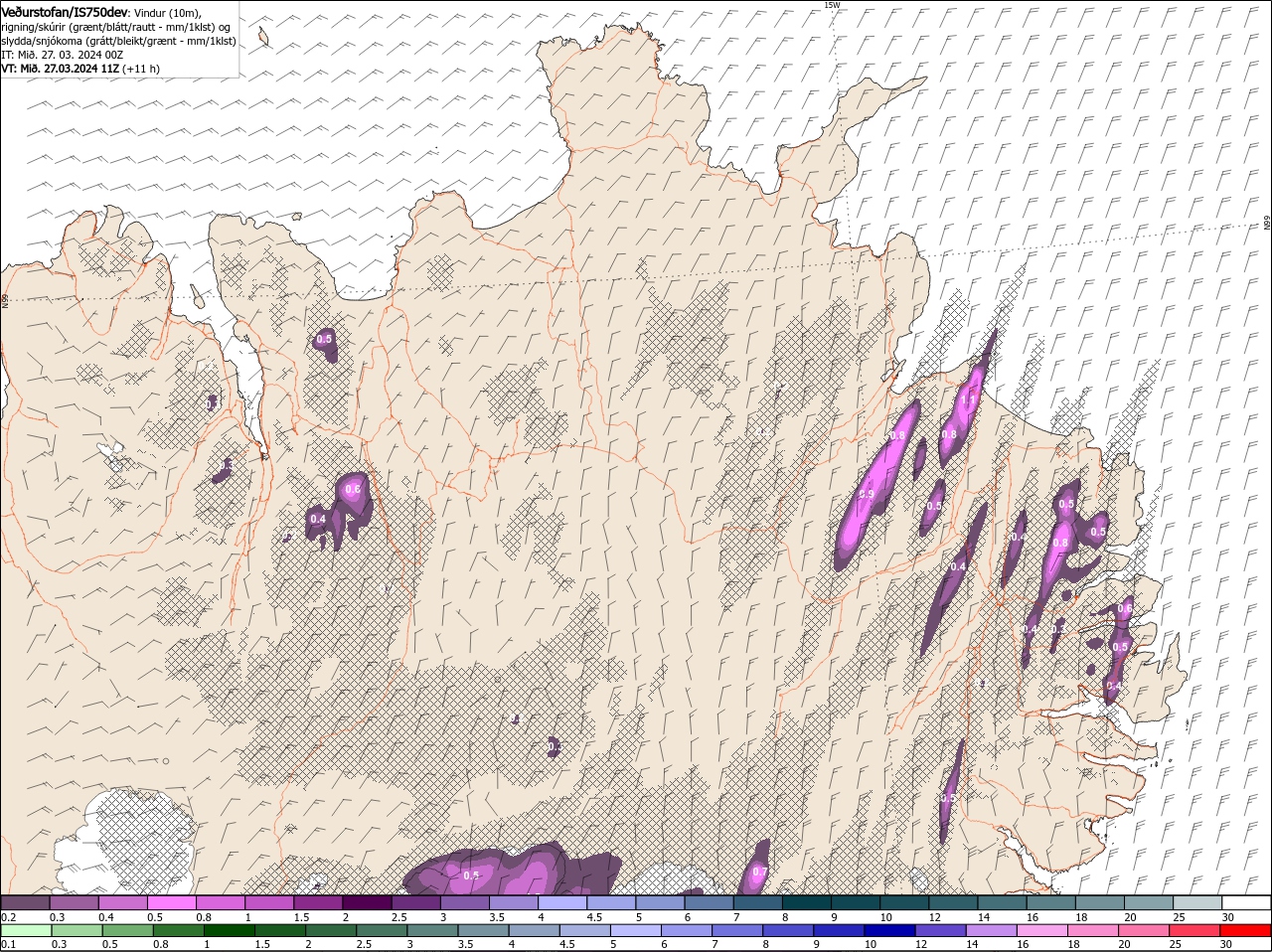Screen dimensions: 1272x952
Task: Click the "0.1" label in the lower legend
Action: coord(8,944)
